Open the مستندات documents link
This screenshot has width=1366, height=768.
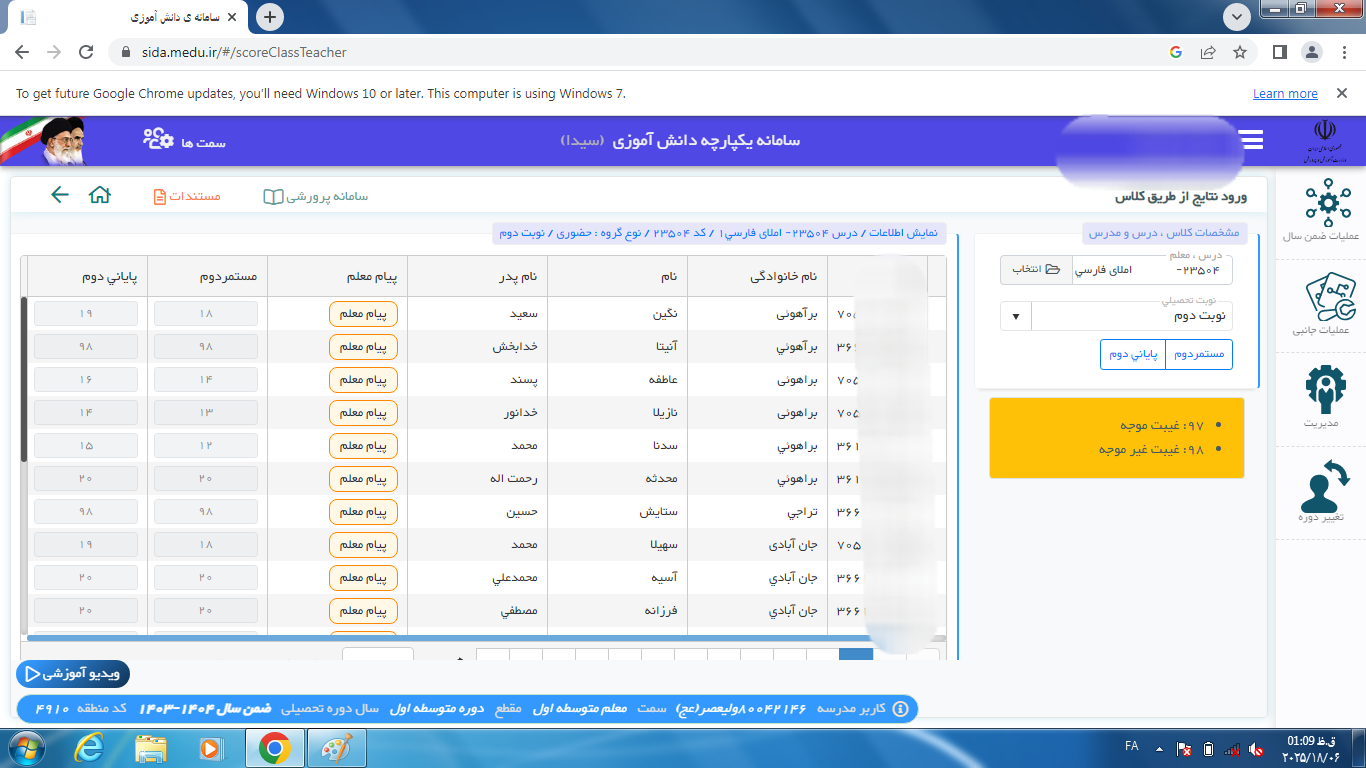point(187,196)
